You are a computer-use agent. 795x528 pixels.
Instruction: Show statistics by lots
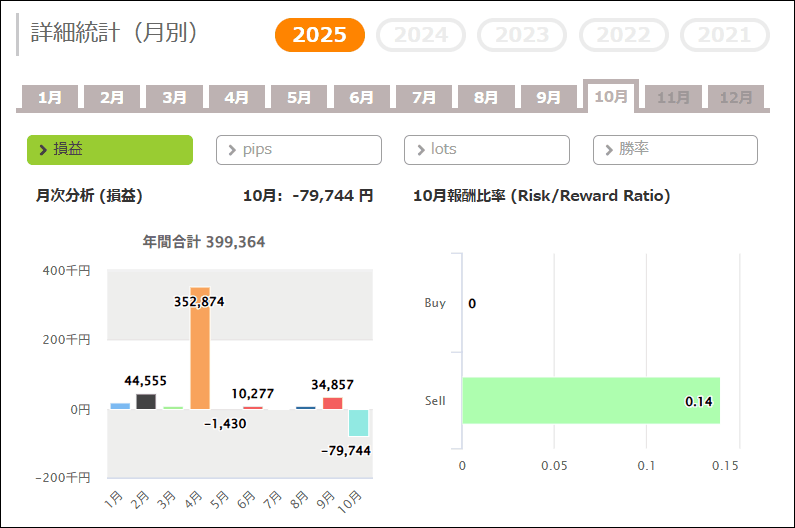click(x=487, y=150)
